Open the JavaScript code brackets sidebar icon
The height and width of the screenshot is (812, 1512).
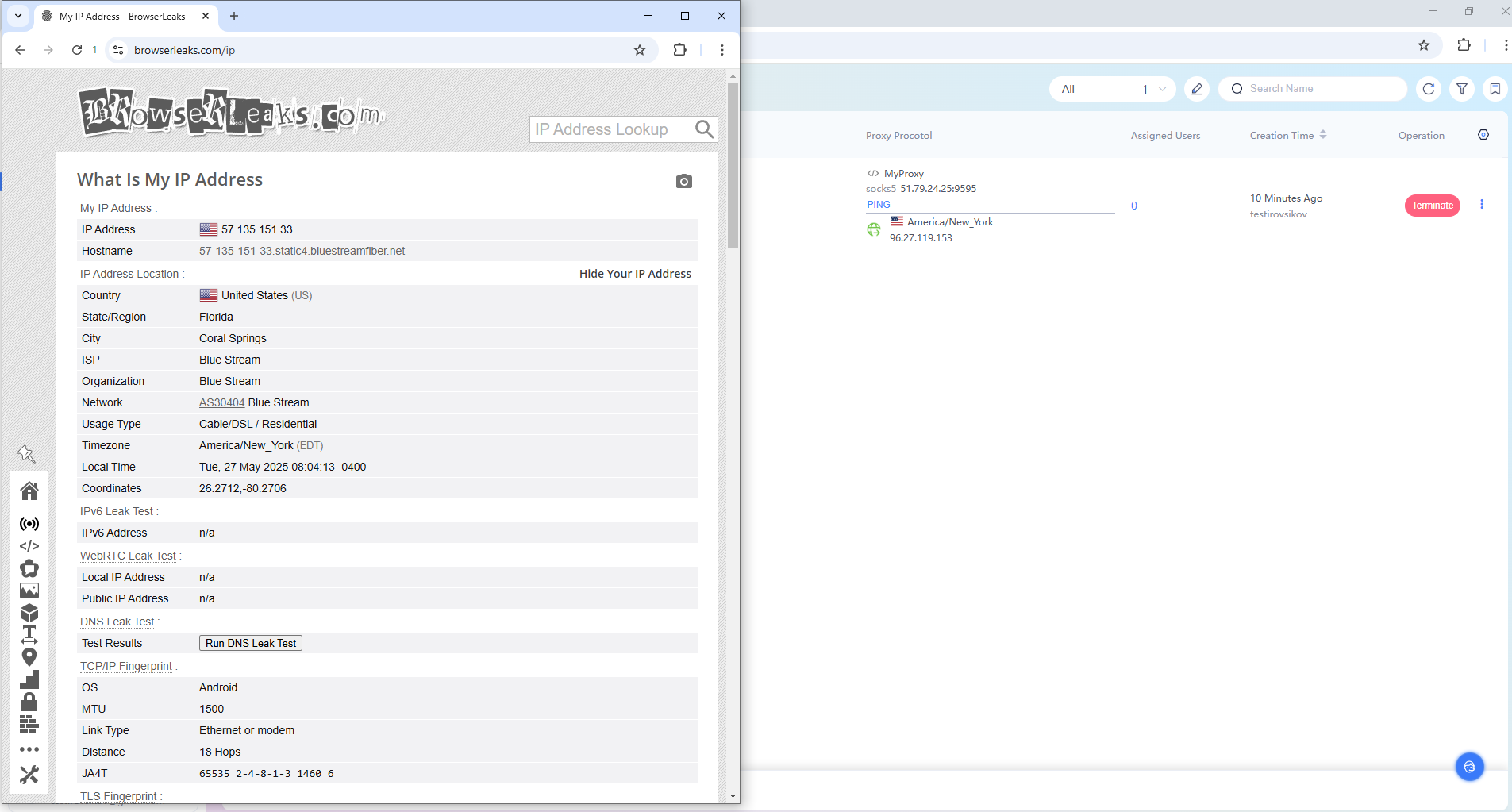pos(29,546)
